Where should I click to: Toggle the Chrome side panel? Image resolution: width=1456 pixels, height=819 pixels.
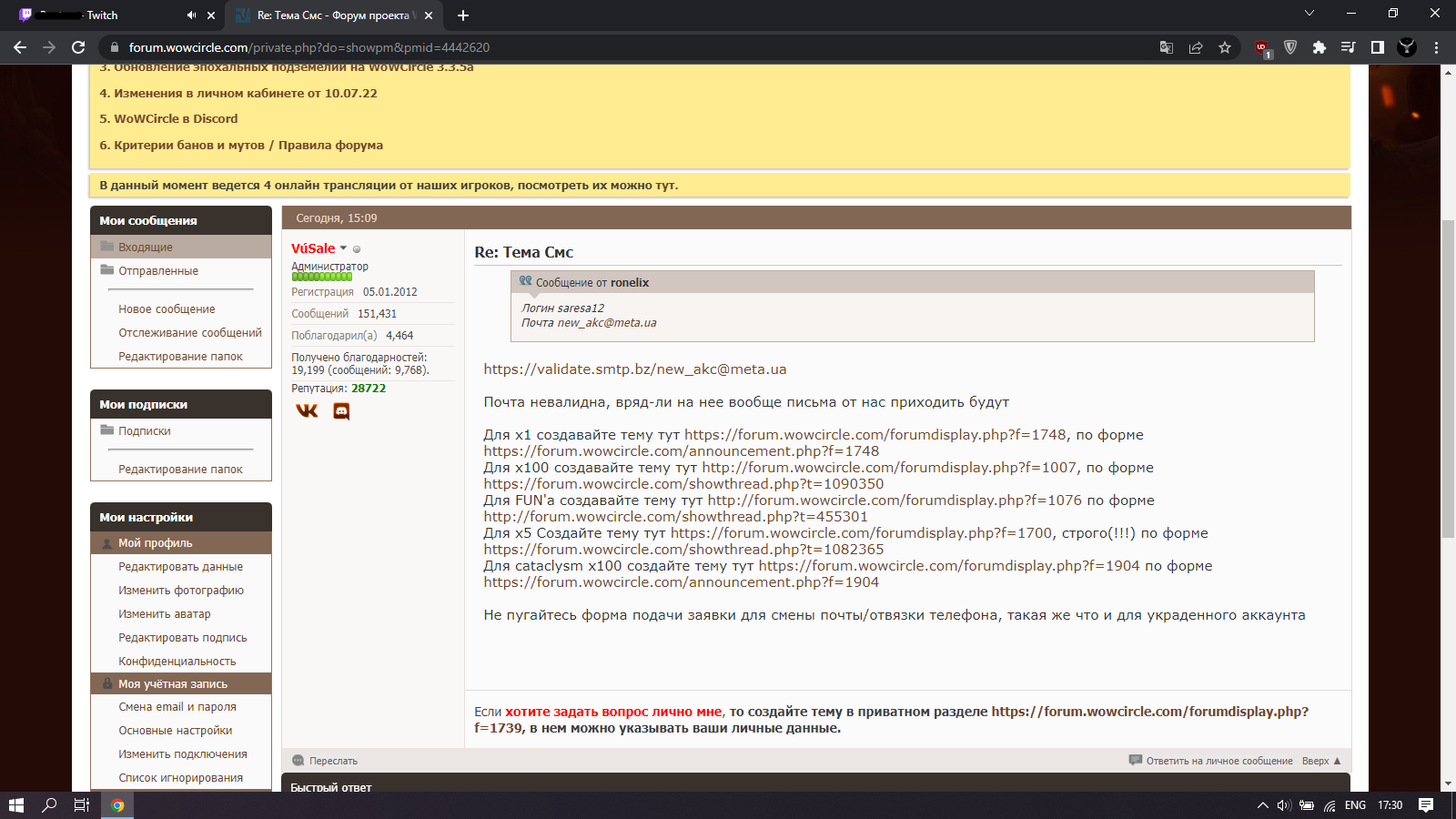[1378, 47]
